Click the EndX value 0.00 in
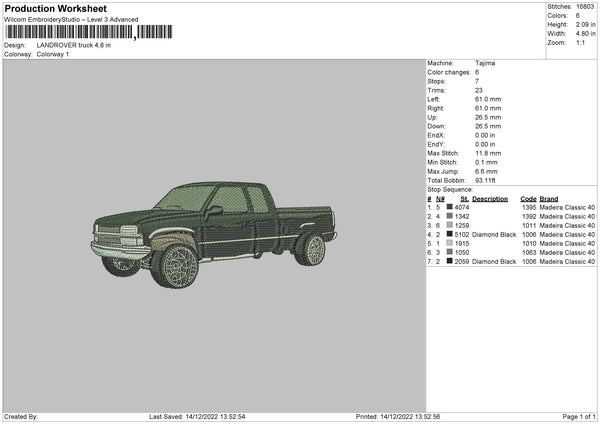Viewport: 600px width, 424px height. click(x=485, y=135)
